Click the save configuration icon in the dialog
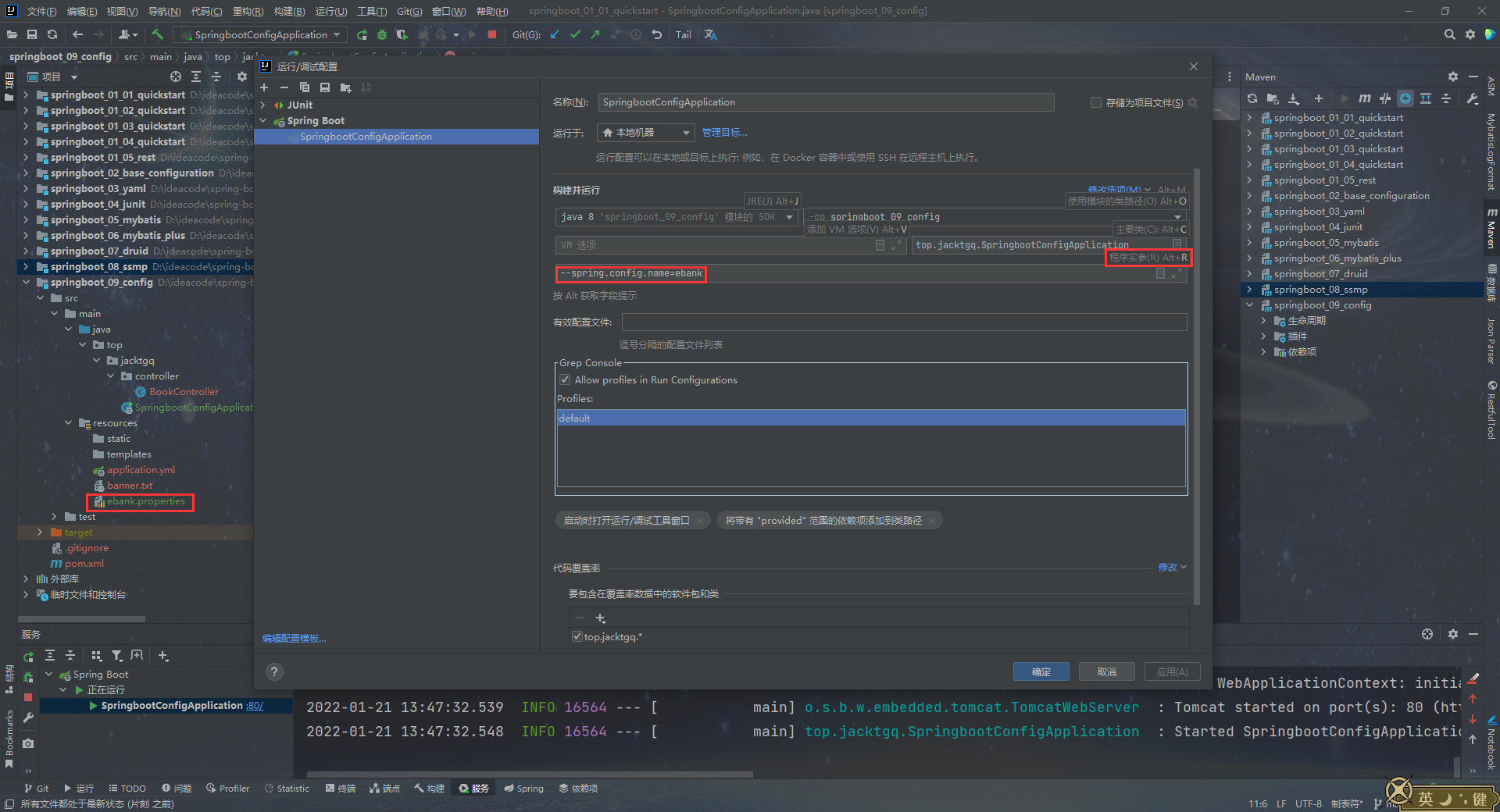This screenshot has height=812, width=1500. tap(325, 87)
